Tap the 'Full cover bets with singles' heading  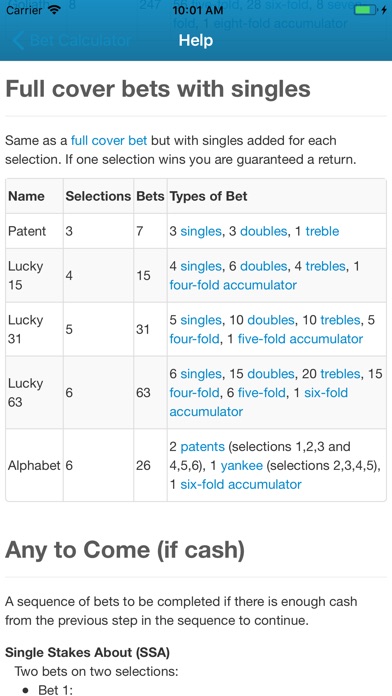(158, 89)
